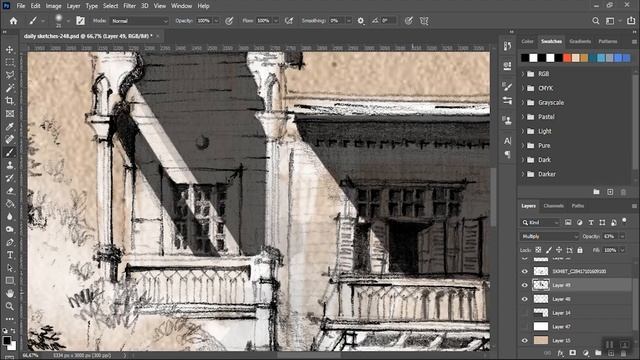Open the layer Opacity dropdown arrow
This screenshot has height=360, width=640.
(x=622, y=236)
